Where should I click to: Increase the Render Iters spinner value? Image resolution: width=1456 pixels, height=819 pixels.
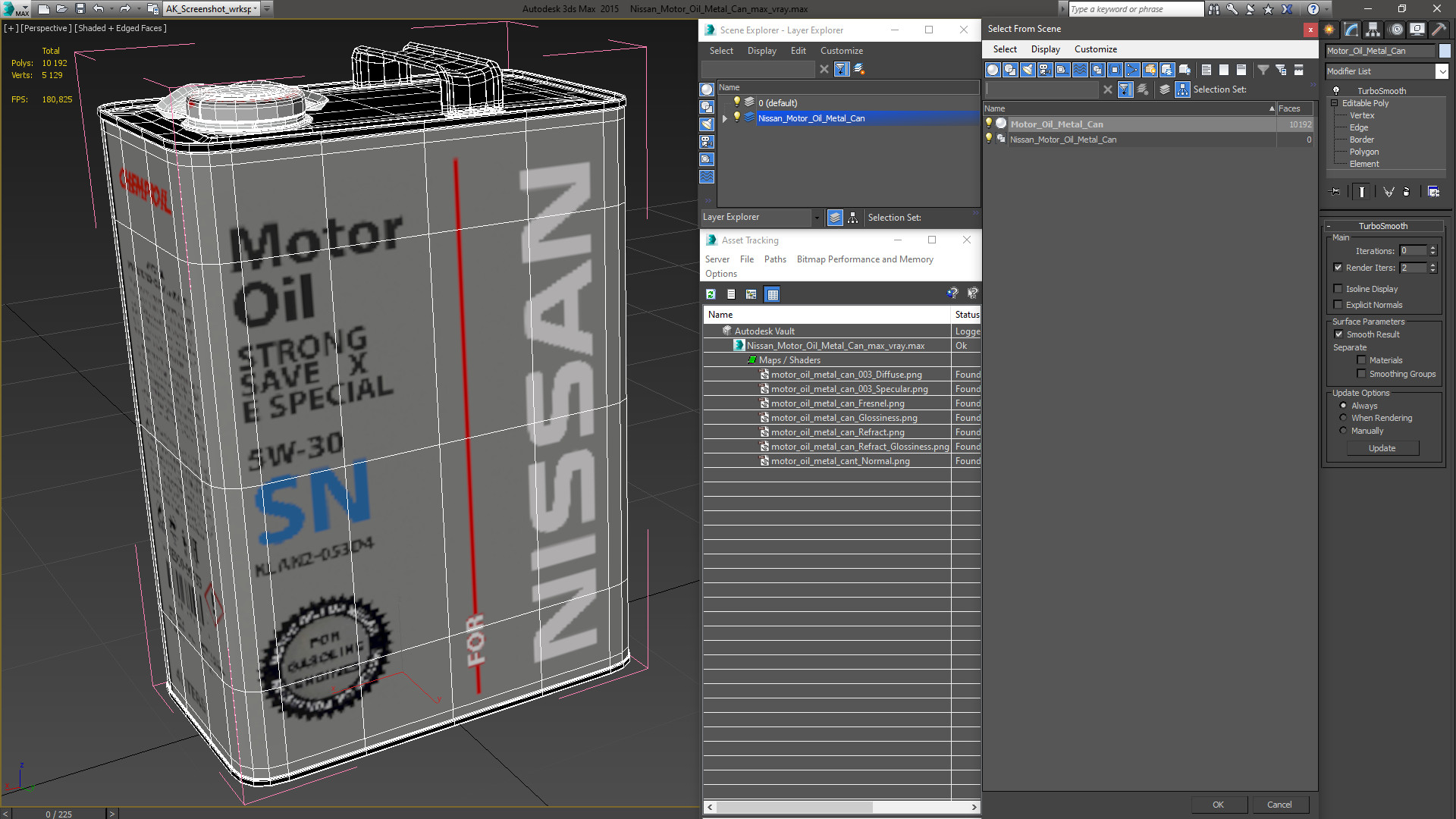[x=1432, y=265]
